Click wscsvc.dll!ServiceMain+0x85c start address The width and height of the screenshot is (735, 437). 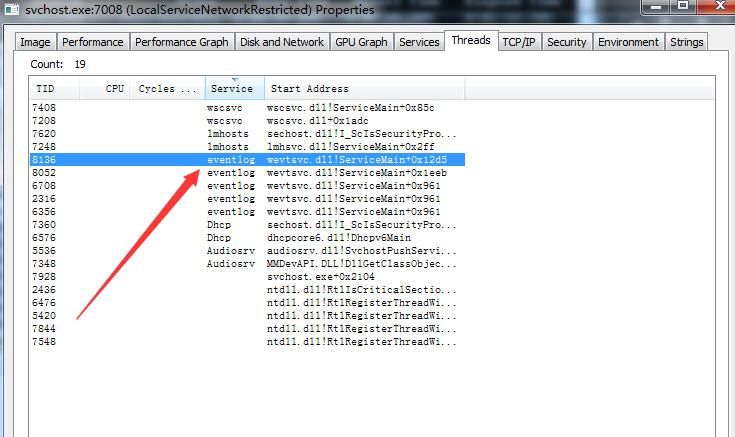point(351,108)
